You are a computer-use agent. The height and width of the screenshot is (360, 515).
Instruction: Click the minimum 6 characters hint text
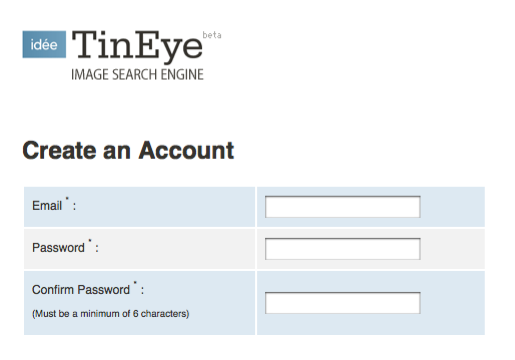110,314
